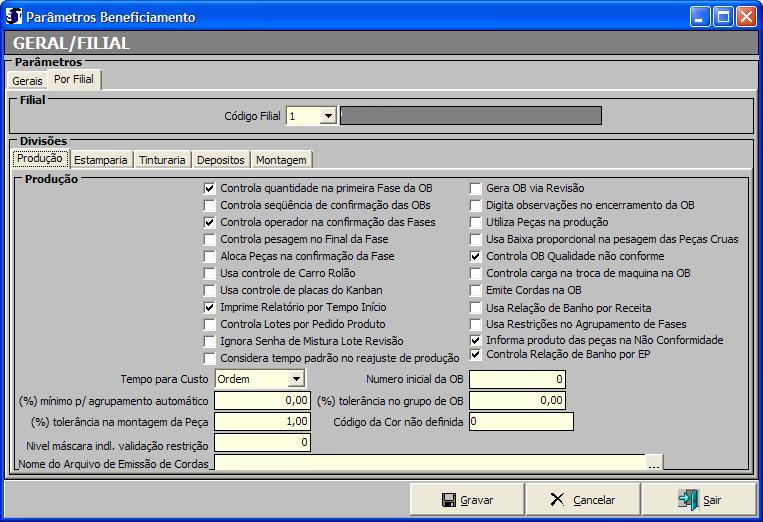Click the application icon in title bar
Viewport: 763px width, 522px height.
(14, 17)
